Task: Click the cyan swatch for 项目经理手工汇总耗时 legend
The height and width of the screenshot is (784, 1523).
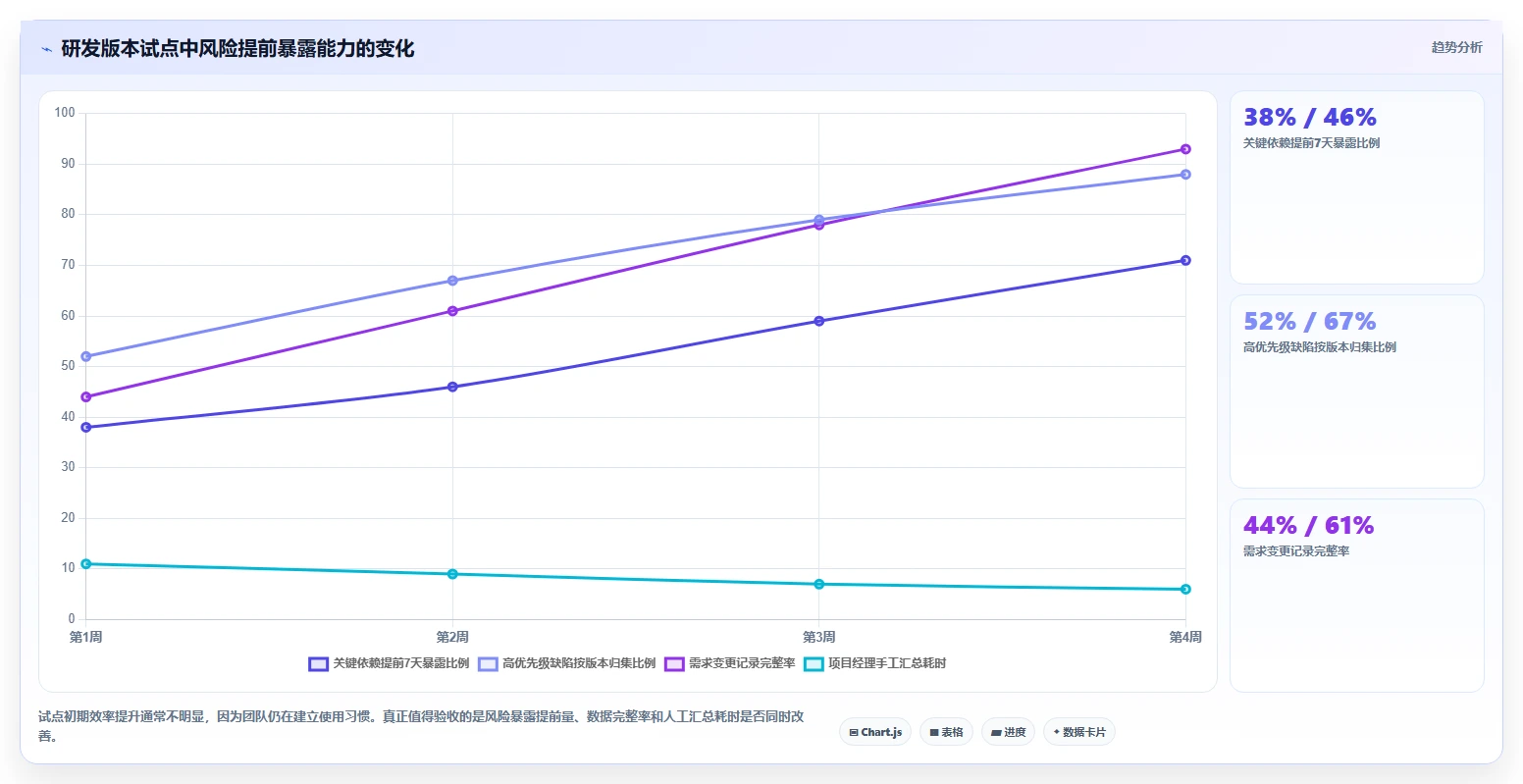Action: pos(814,664)
